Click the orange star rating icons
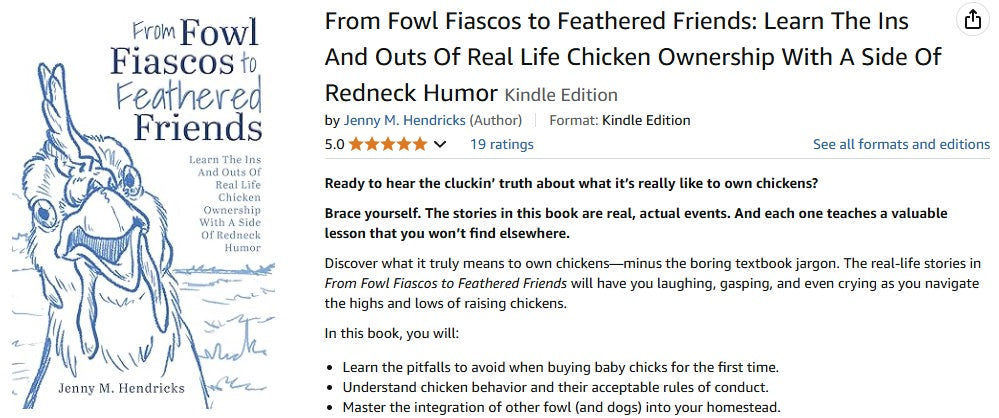Screen dimensions: 999x418 coord(388,144)
